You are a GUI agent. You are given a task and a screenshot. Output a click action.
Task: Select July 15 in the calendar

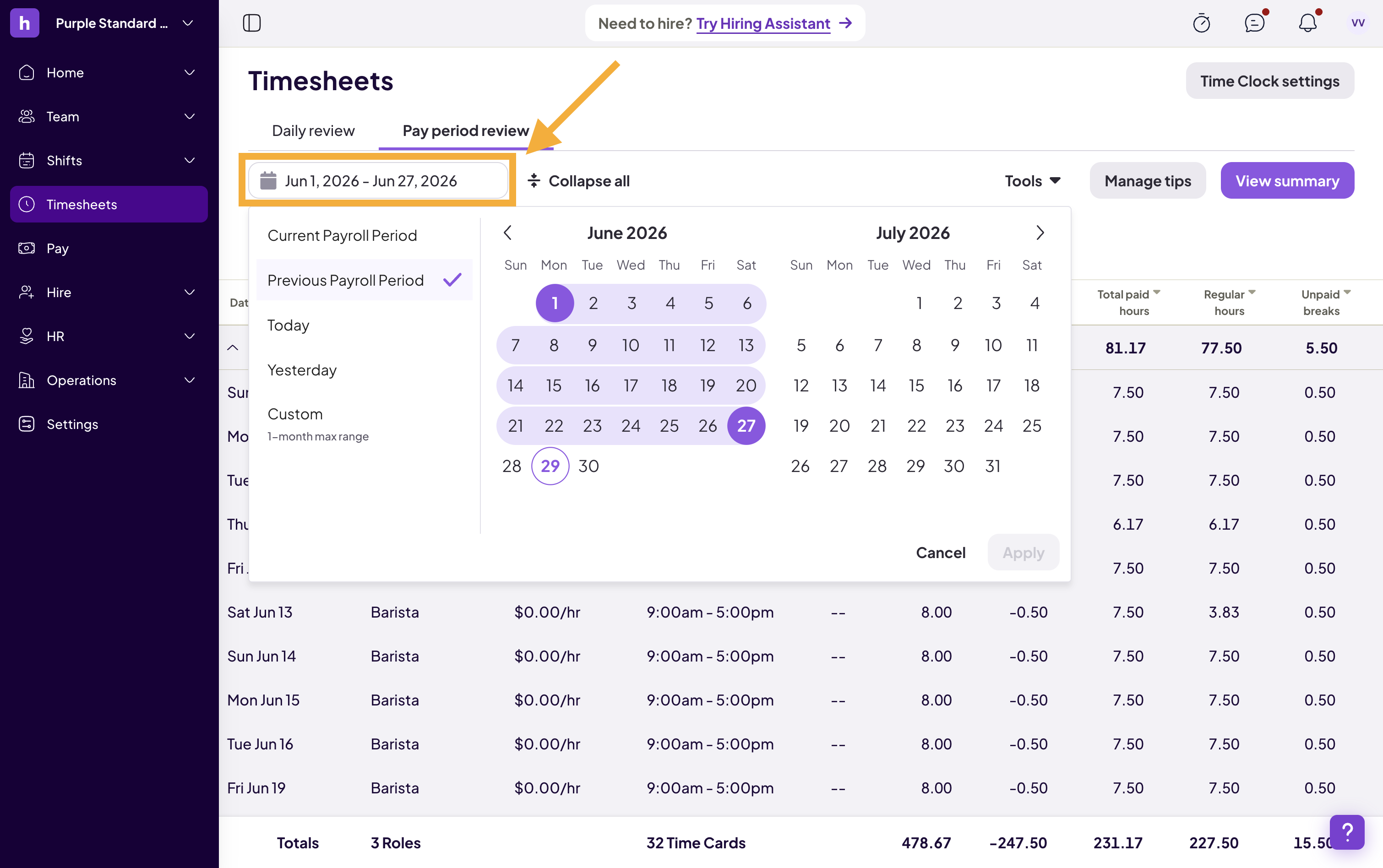tap(916, 385)
